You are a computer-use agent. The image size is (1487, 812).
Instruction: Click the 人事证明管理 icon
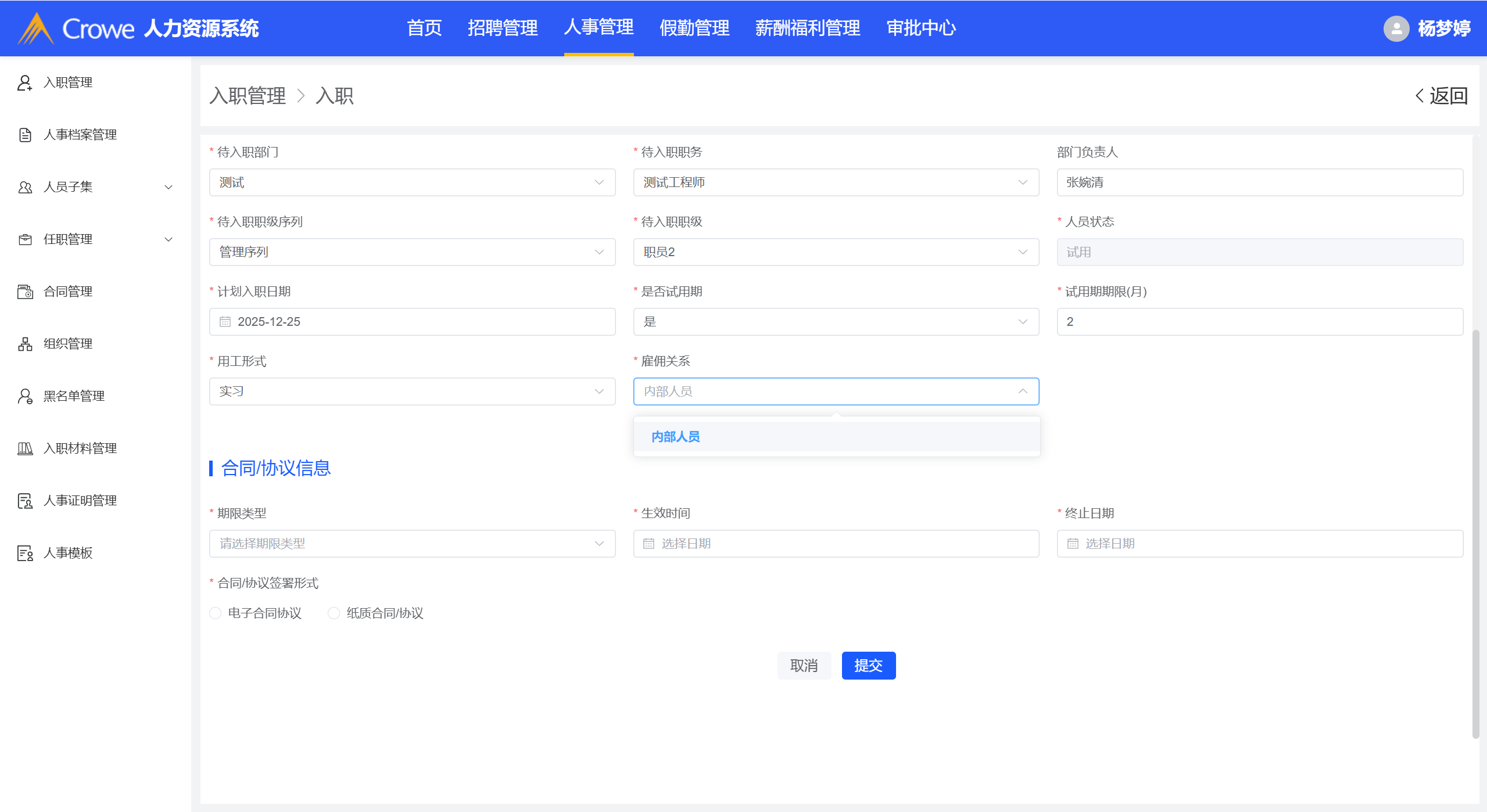pos(24,501)
